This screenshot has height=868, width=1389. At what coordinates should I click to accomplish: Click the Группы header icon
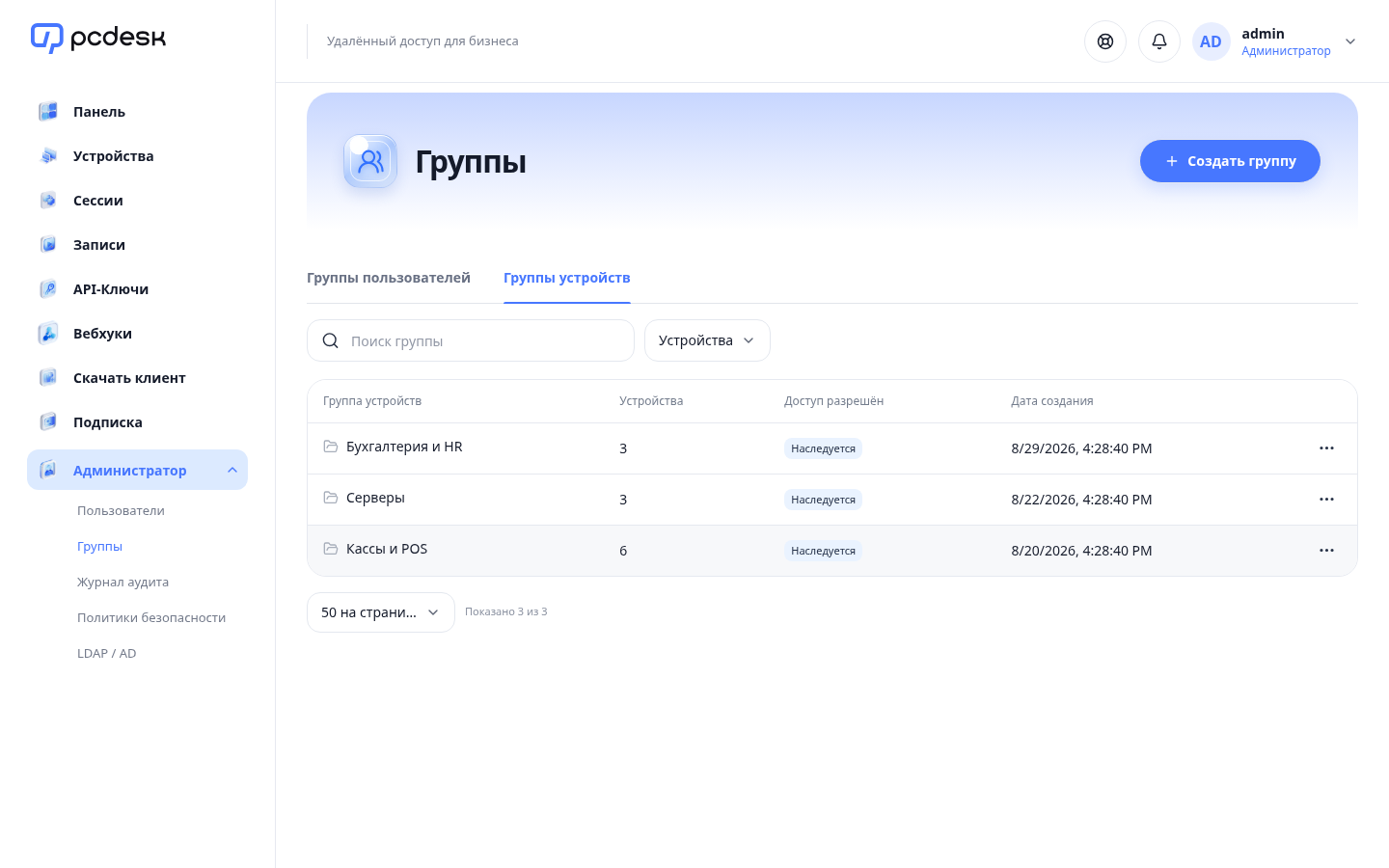tap(370, 161)
